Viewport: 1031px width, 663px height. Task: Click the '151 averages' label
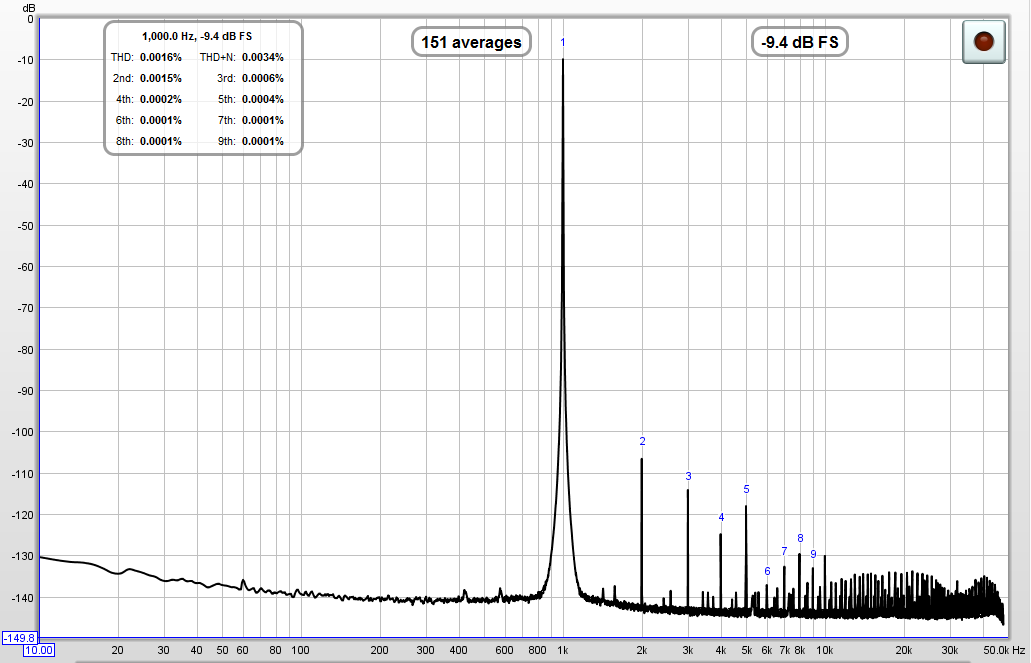point(471,42)
